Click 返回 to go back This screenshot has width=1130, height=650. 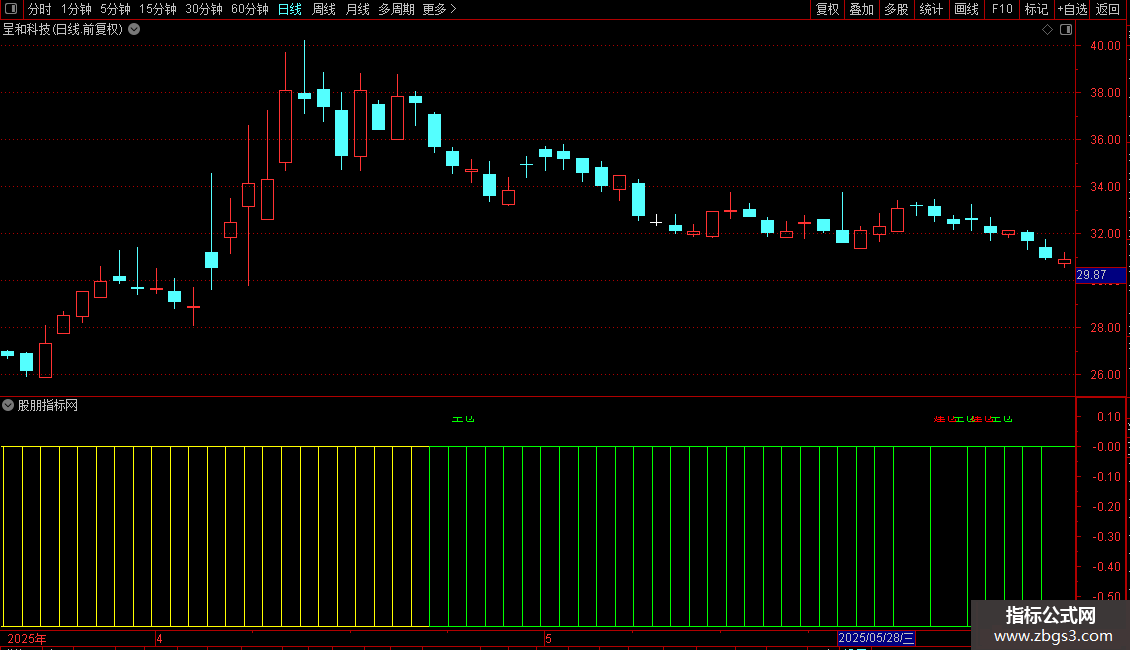coord(1108,9)
